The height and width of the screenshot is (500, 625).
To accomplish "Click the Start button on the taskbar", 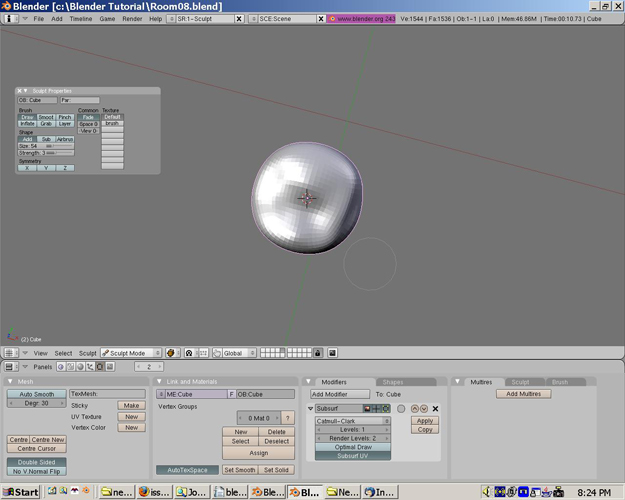I will [x=20, y=492].
